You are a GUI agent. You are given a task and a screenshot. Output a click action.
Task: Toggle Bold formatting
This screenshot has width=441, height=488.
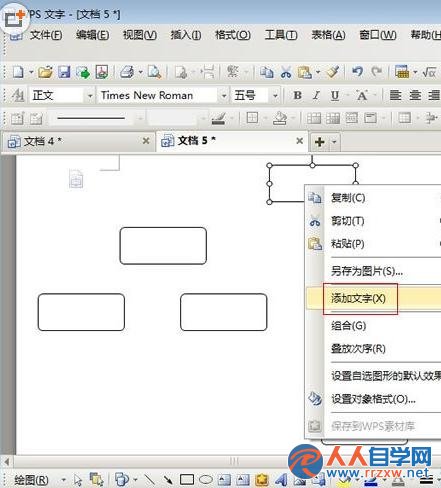coord(297,96)
